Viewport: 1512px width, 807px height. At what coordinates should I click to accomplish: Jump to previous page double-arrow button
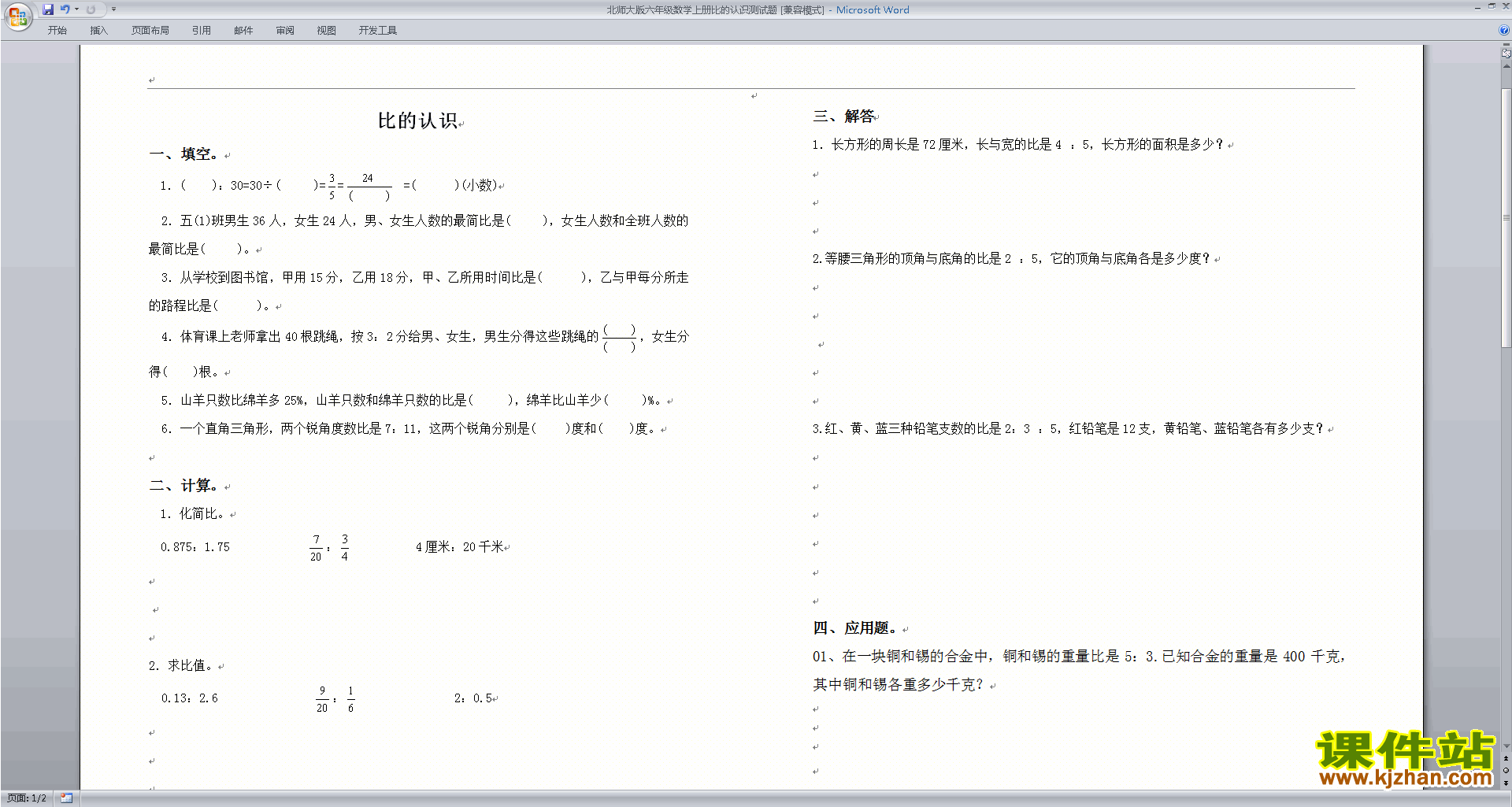tap(1506, 758)
